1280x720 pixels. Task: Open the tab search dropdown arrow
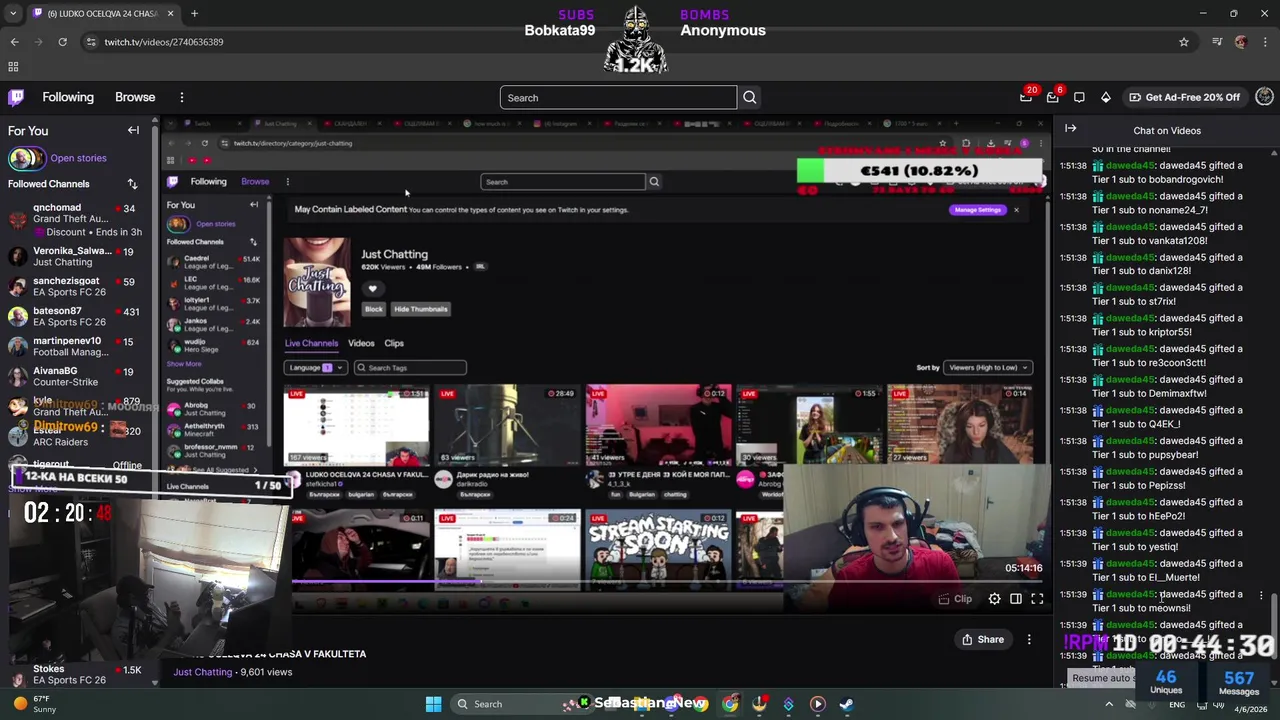pos(14,13)
